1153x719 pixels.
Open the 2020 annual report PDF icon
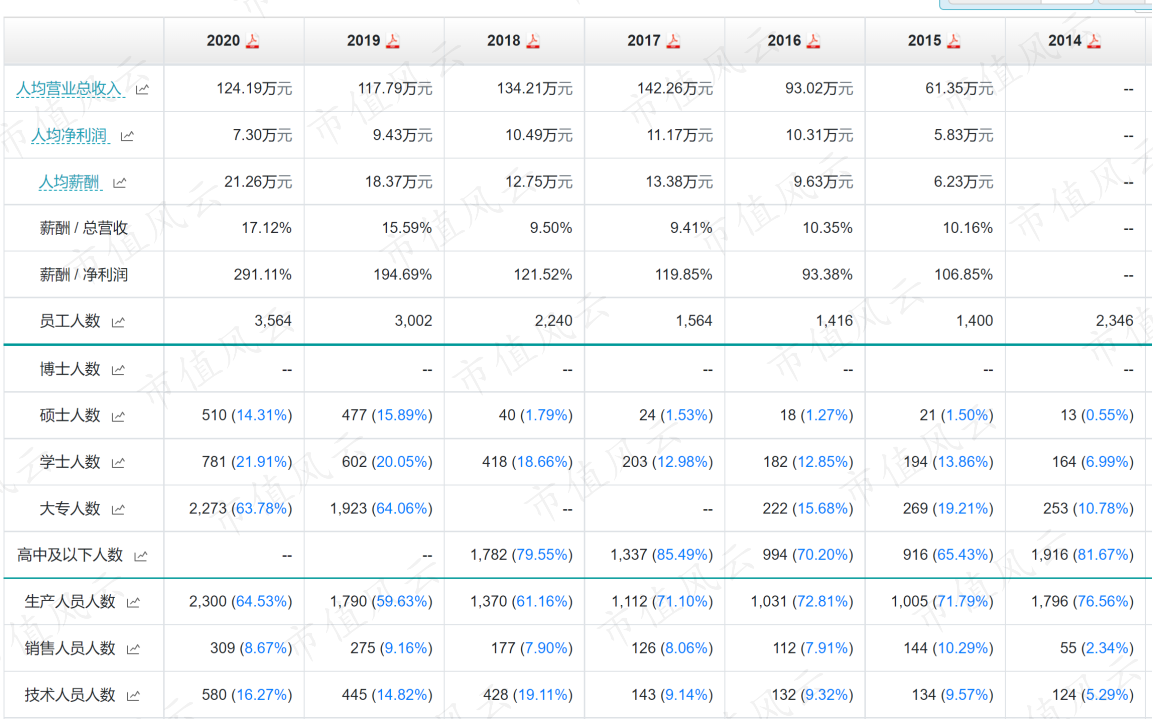[x=253, y=40]
